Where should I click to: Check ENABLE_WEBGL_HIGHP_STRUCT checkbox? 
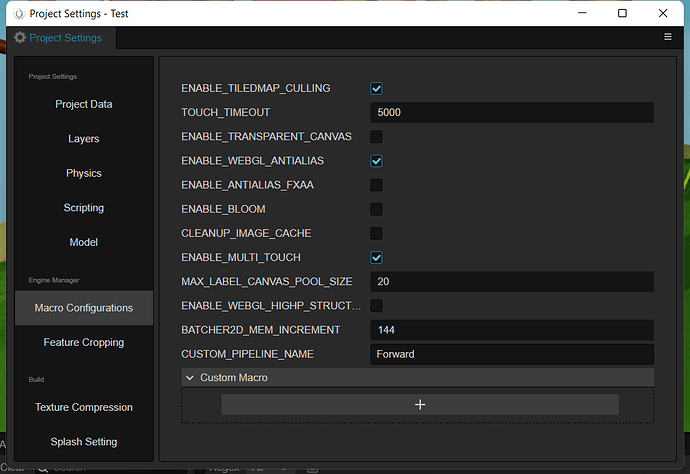[376, 306]
